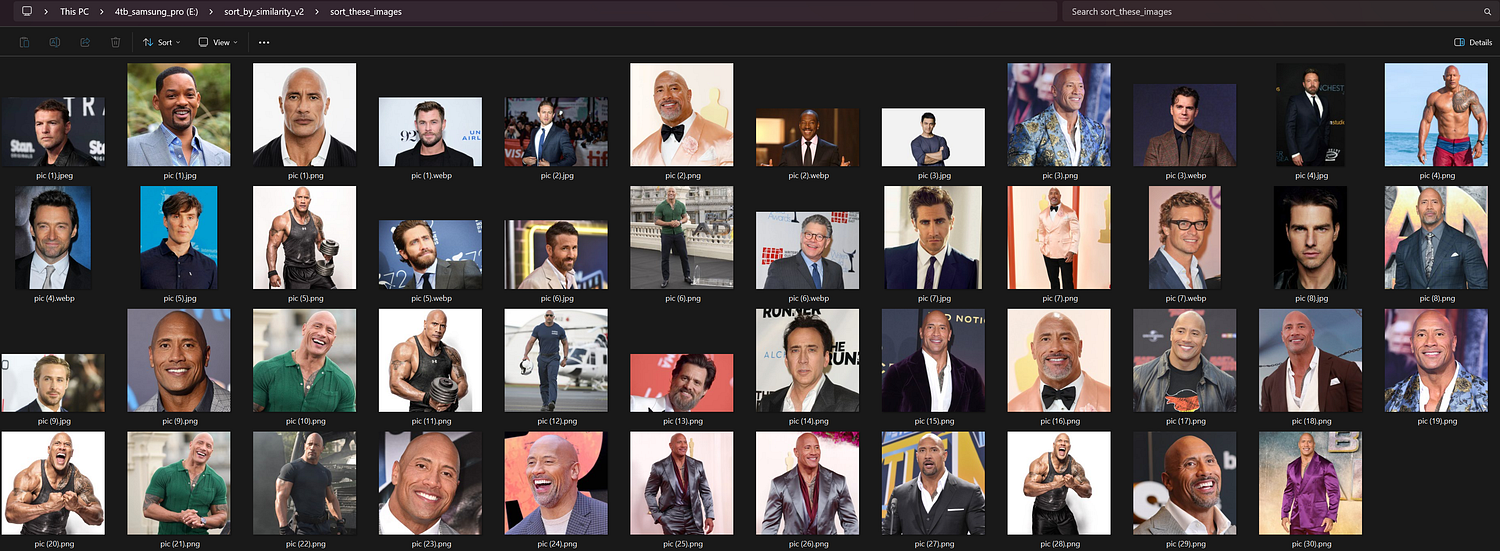
Task: Click the Delete trash icon
Action: pos(115,42)
